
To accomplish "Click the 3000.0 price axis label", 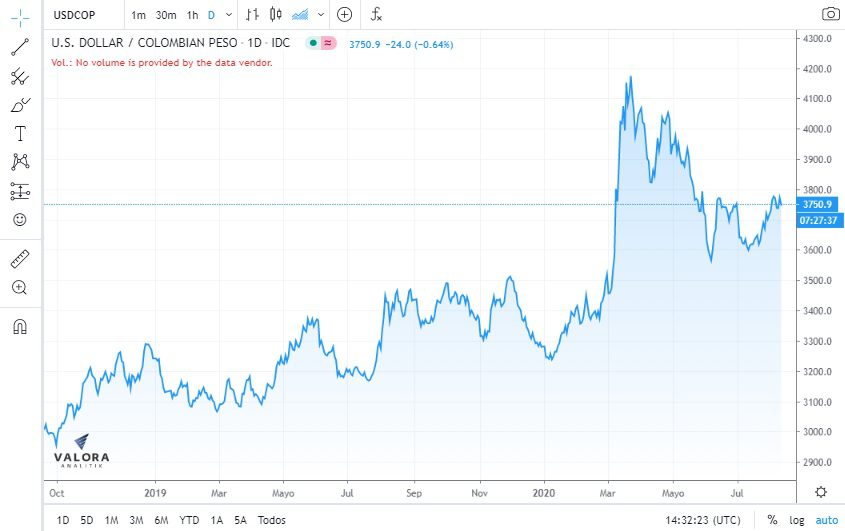I will point(818,432).
